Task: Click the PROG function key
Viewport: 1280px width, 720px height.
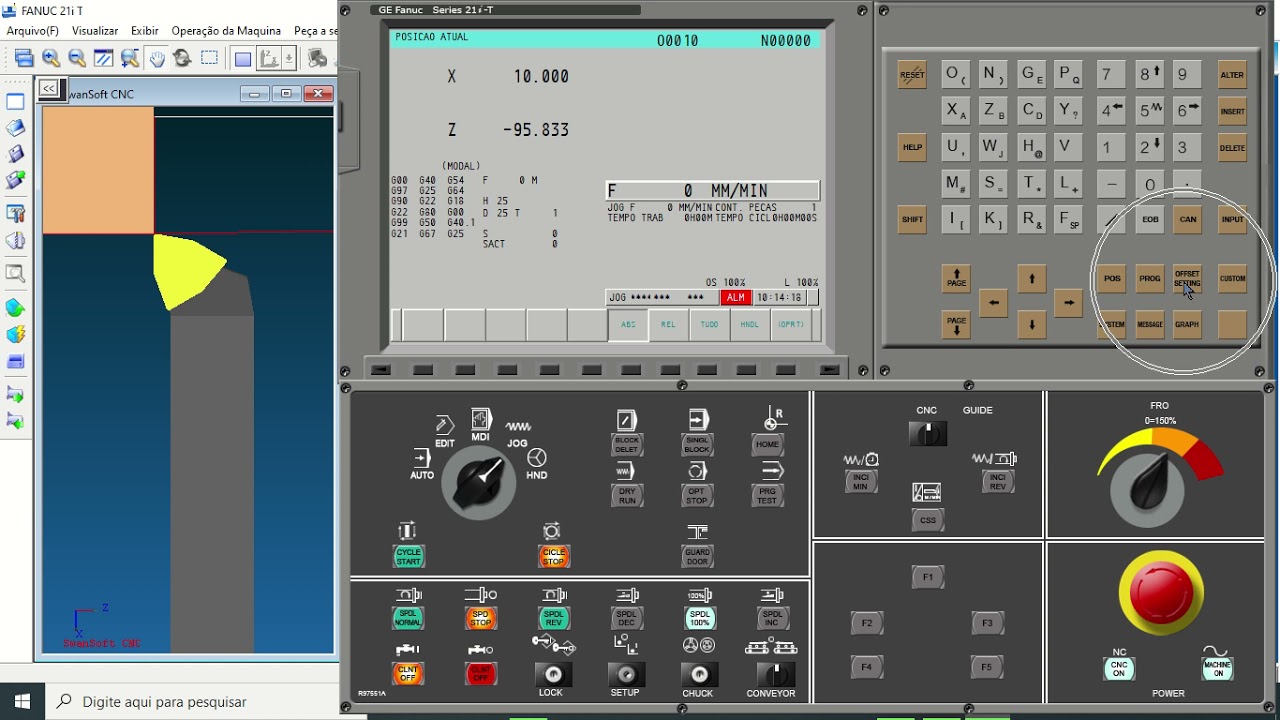Action: pos(1150,279)
